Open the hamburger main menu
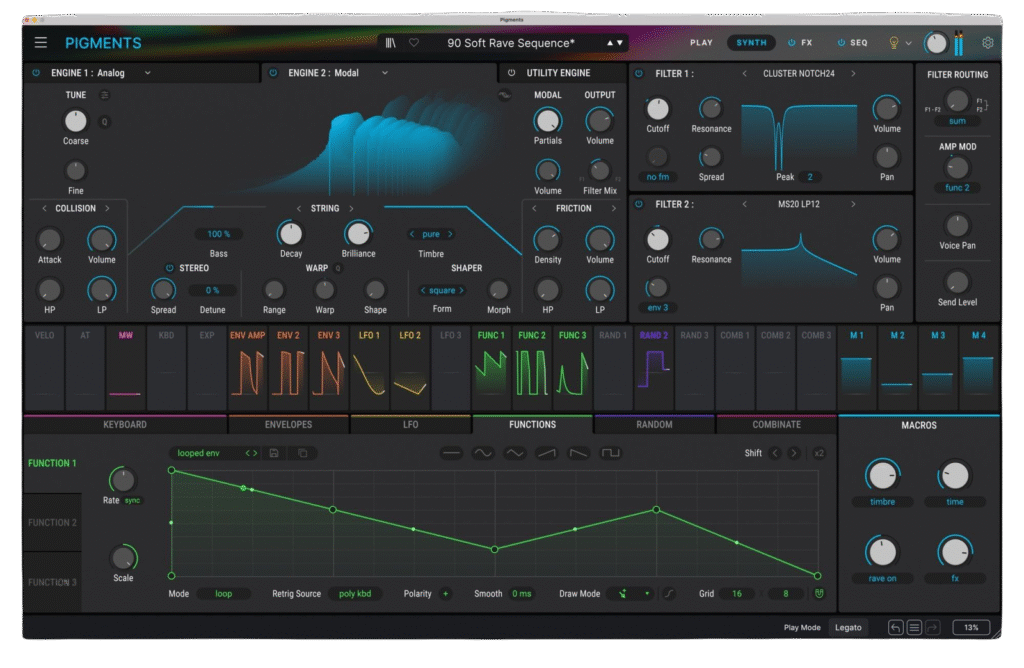 tap(40, 43)
